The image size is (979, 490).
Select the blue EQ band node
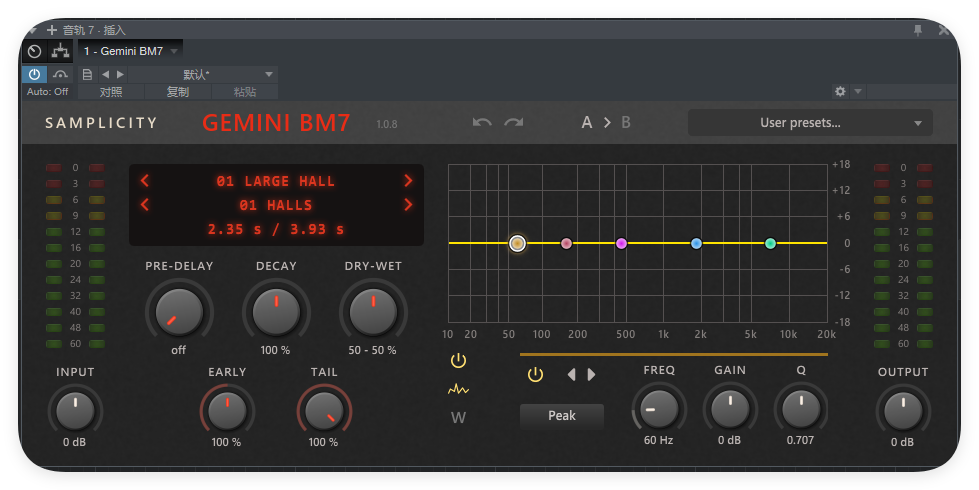coord(696,243)
